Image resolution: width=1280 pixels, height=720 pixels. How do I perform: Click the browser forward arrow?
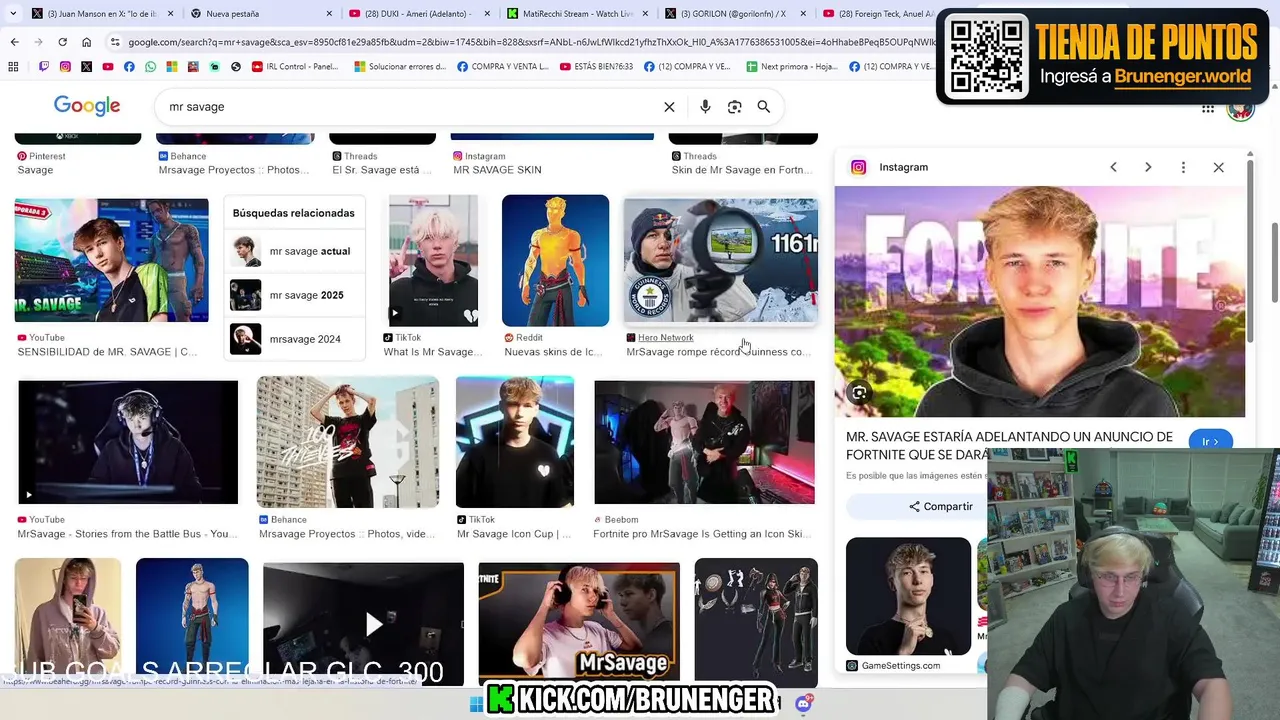(38, 42)
